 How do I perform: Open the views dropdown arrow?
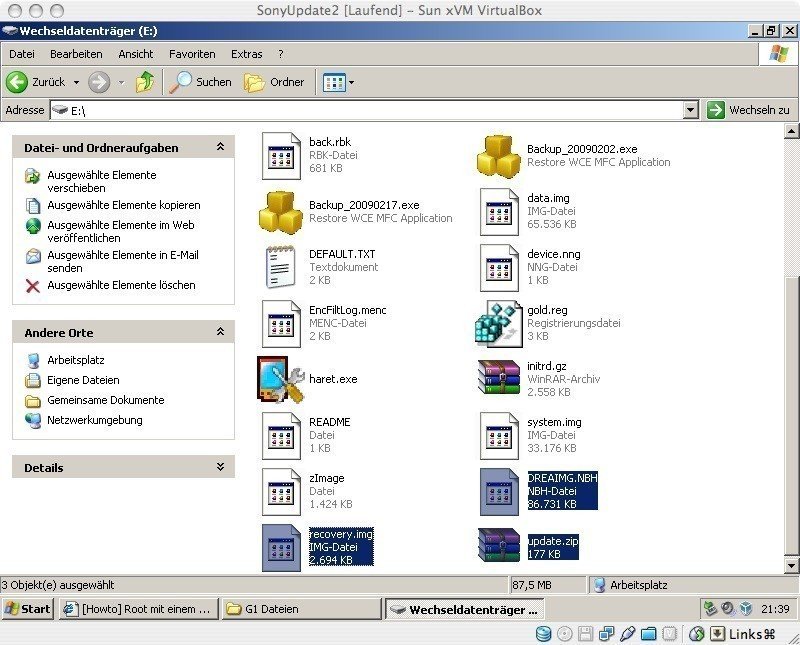351,83
